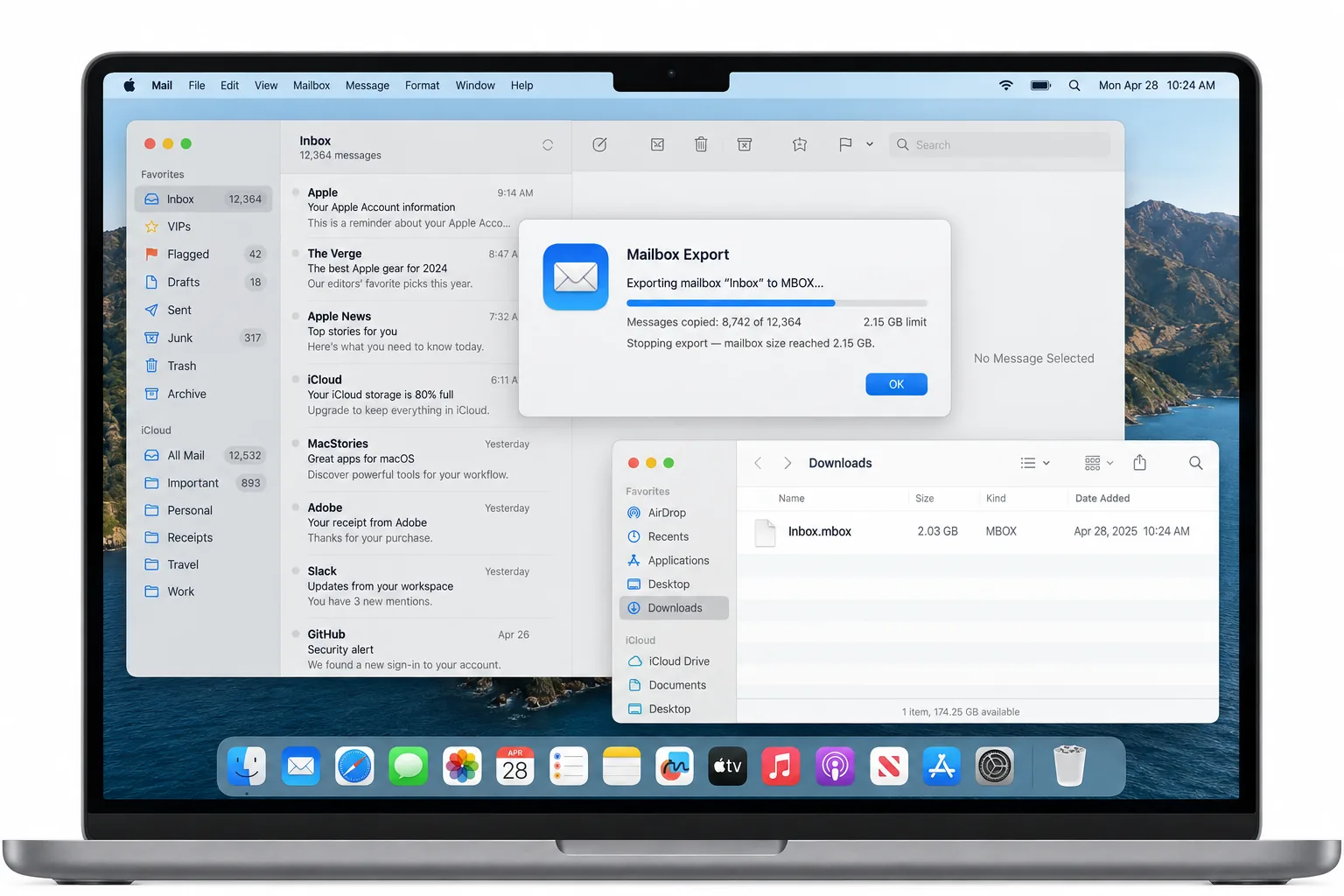Select the Inbox.mbox file
Screen dimensions: 1344x896
(x=977, y=531)
